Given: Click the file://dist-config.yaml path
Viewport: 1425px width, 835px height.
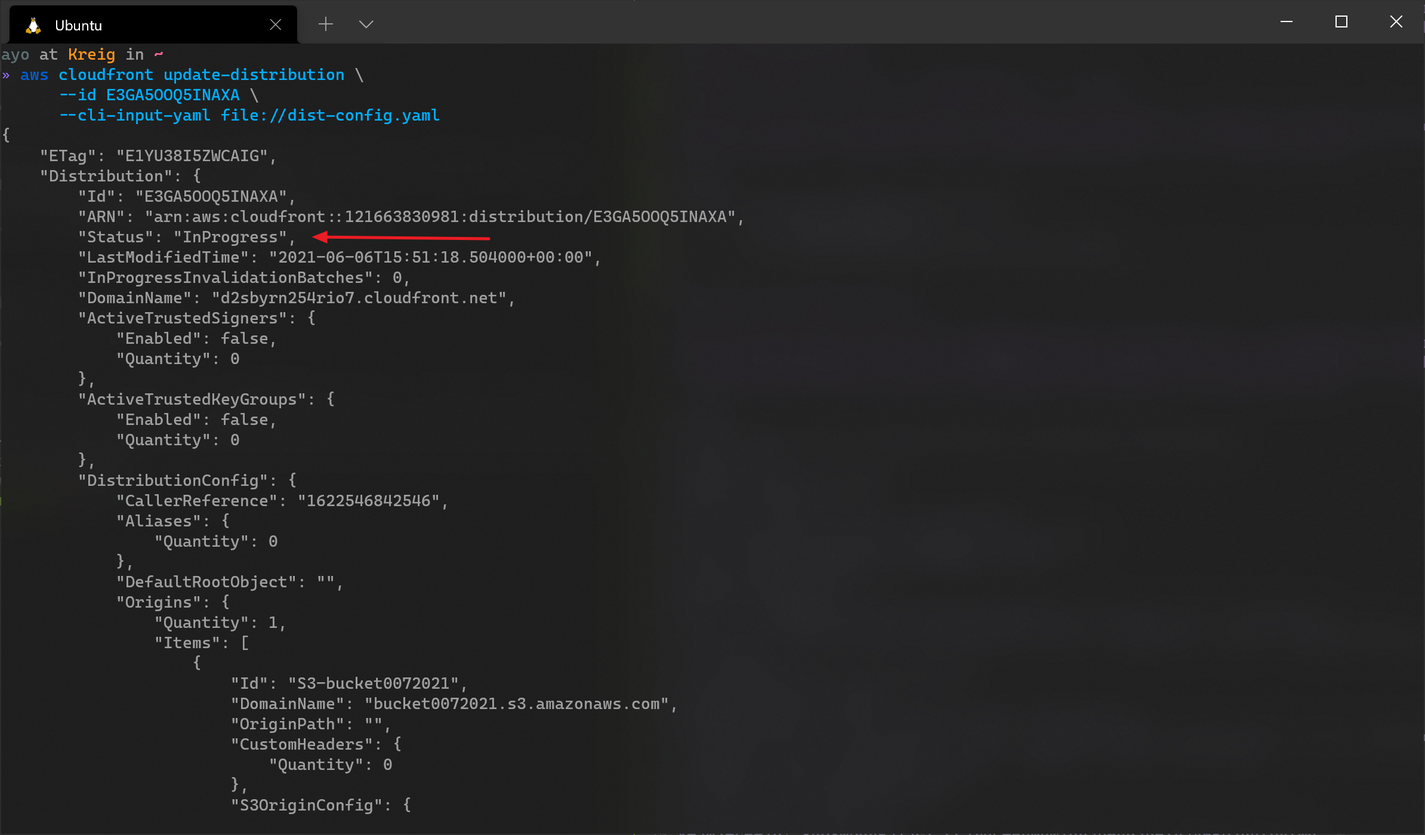Looking at the screenshot, I should pyautogui.click(x=330, y=115).
